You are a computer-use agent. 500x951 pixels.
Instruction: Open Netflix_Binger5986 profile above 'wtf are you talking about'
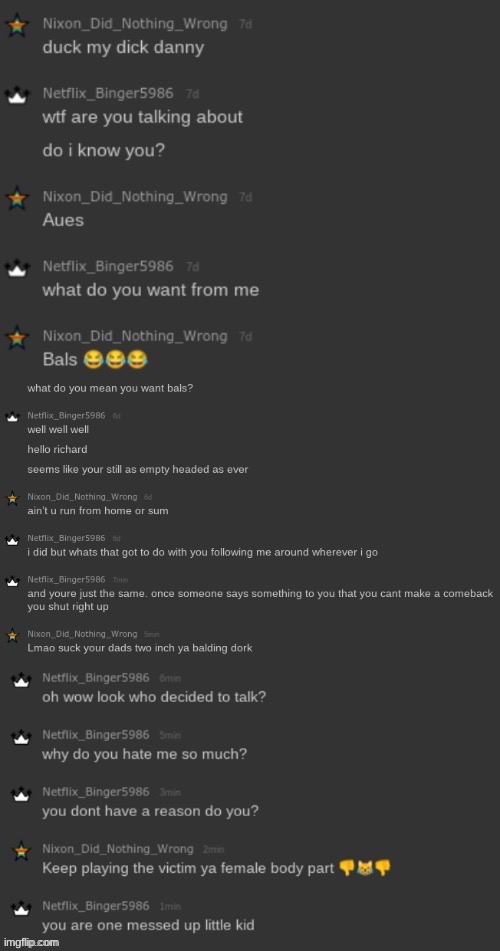107,93
